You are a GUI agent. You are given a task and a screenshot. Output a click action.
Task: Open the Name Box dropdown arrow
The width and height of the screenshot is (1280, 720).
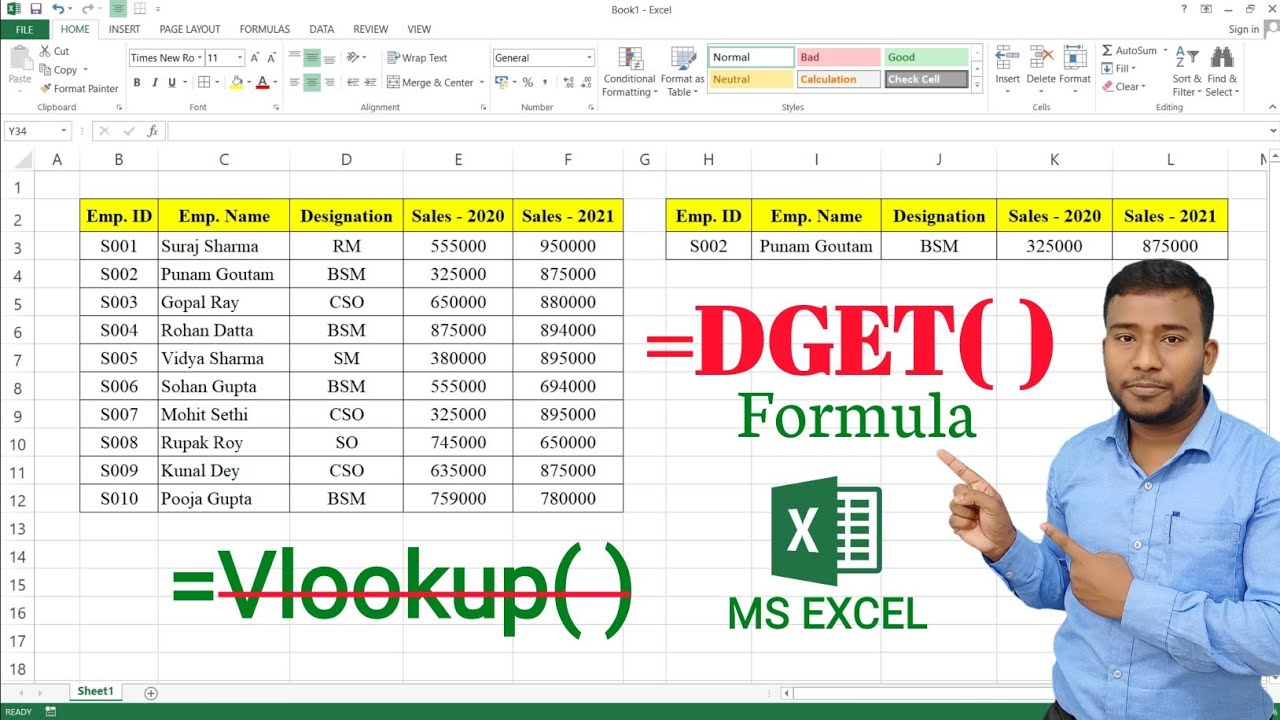(x=64, y=131)
